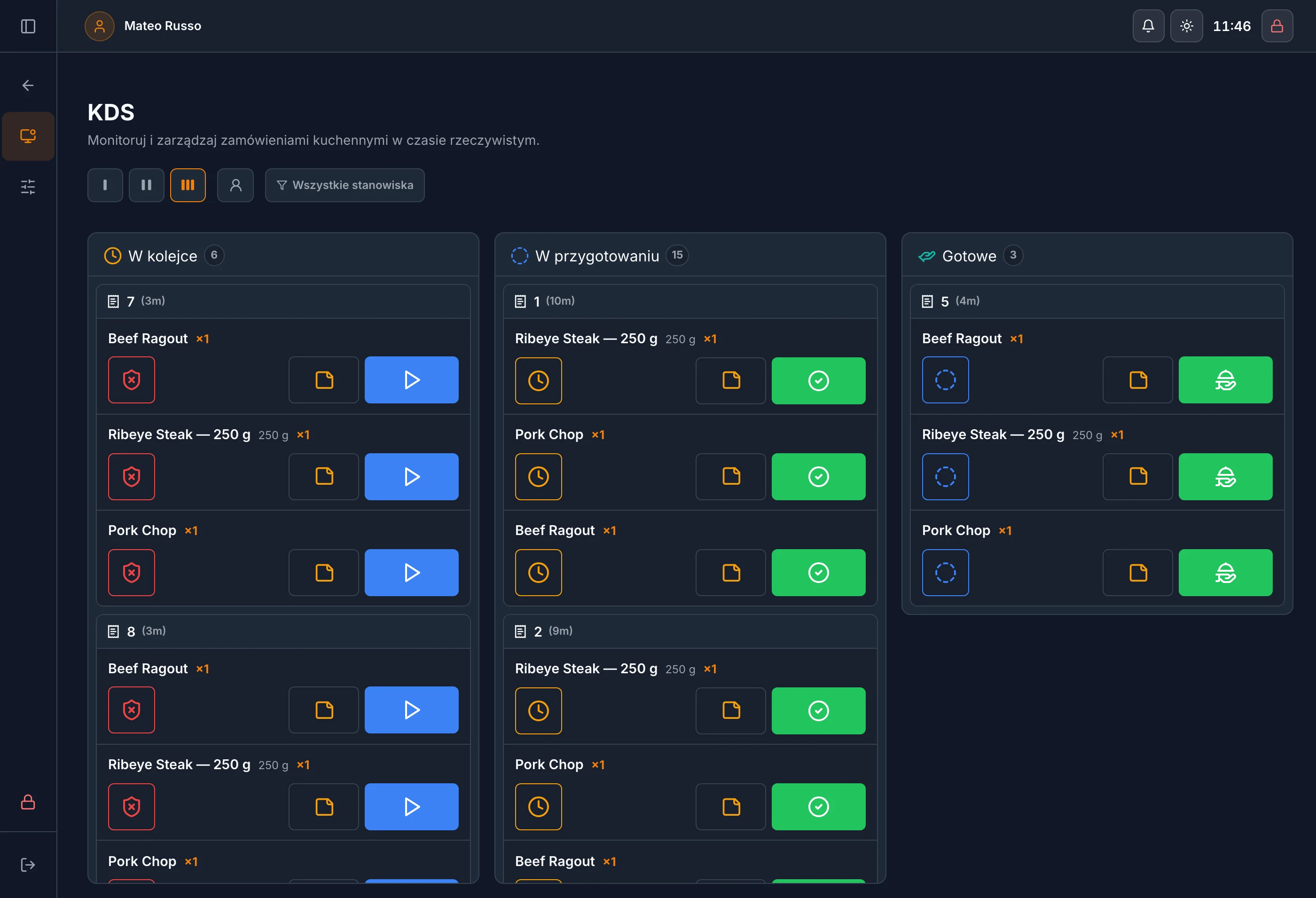Collapse the sidebar panel icon
The height and width of the screenshot is (898, 1316).
28,26
